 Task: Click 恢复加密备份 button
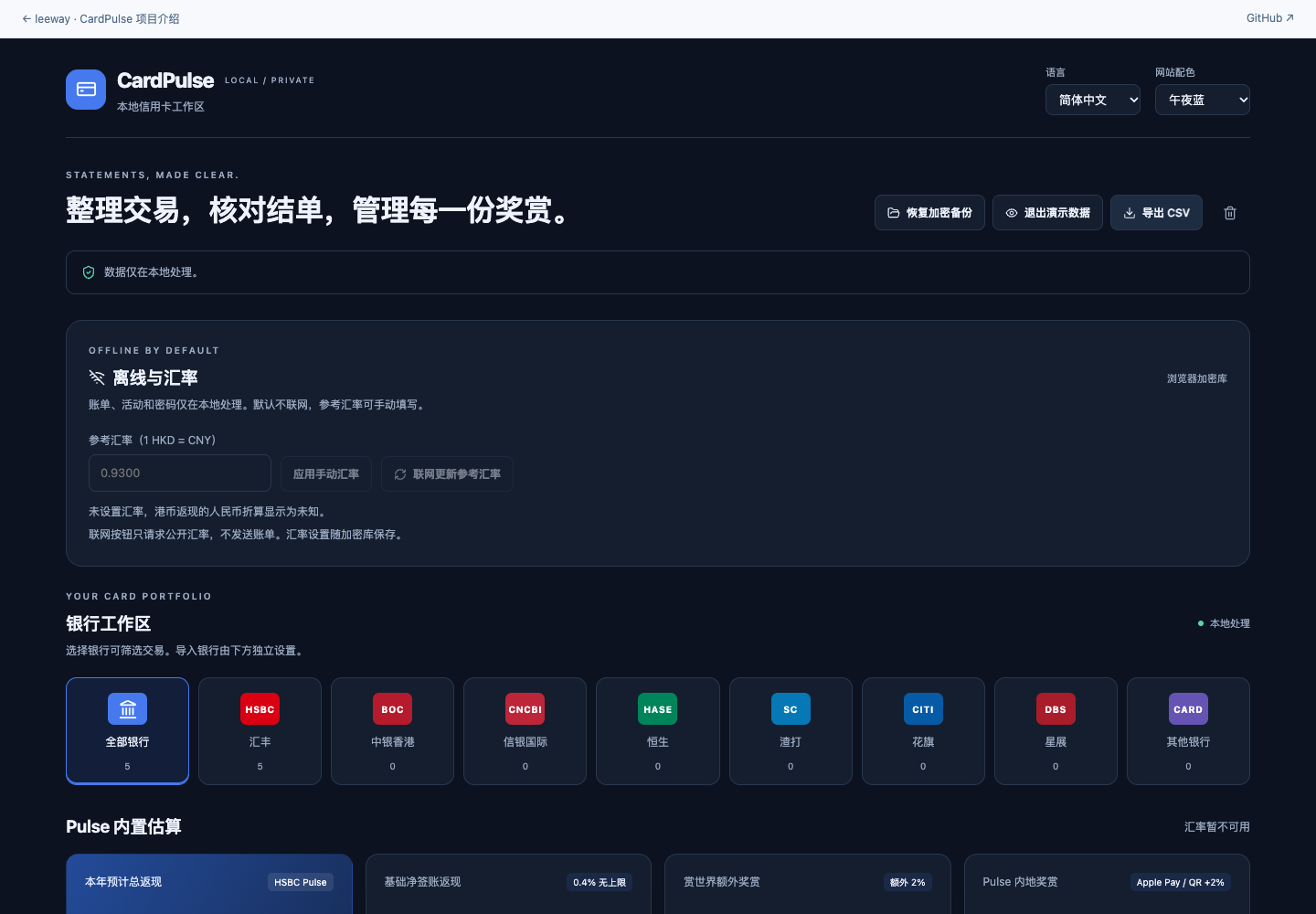(929, 213)
